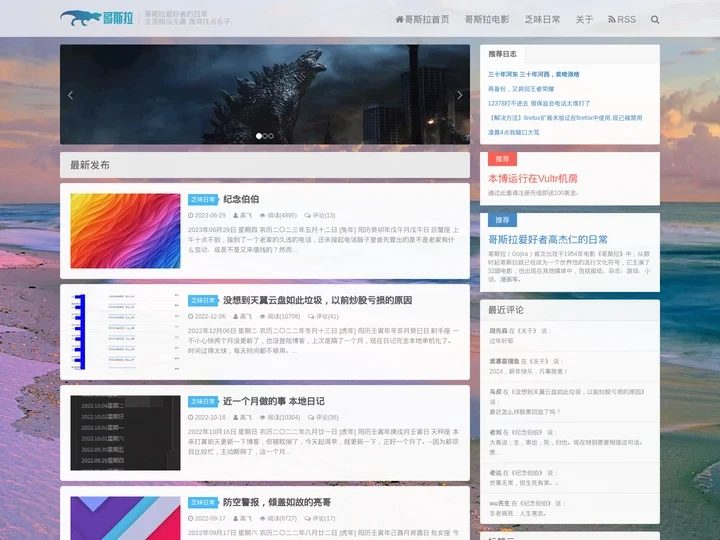Viewport: 720px width, 540px height.
Task: Click 乏味日常 tag beside 防空警报 post
Action: pyautogui.click(x=202, y=502)
